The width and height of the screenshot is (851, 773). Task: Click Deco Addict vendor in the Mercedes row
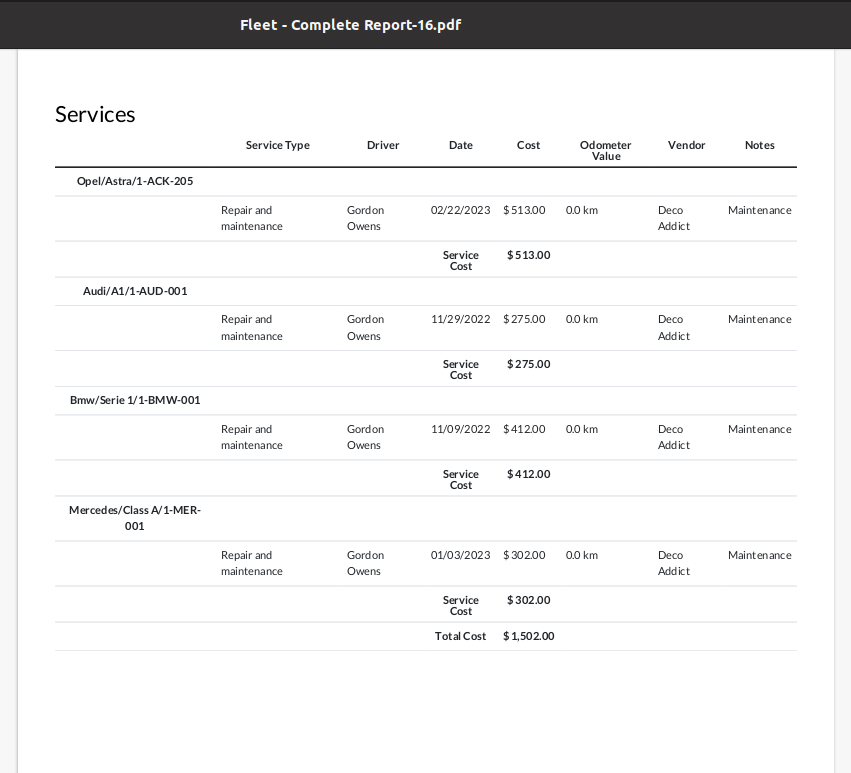[674, 563]
